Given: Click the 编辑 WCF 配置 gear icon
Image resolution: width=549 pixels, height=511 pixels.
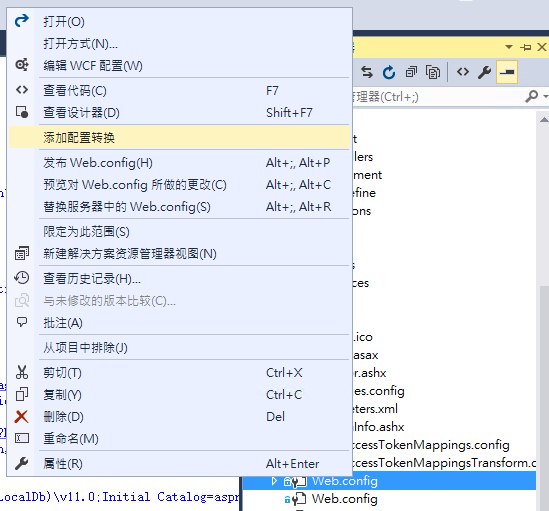Looking at the screenshot, I should (x=22, y=65).
